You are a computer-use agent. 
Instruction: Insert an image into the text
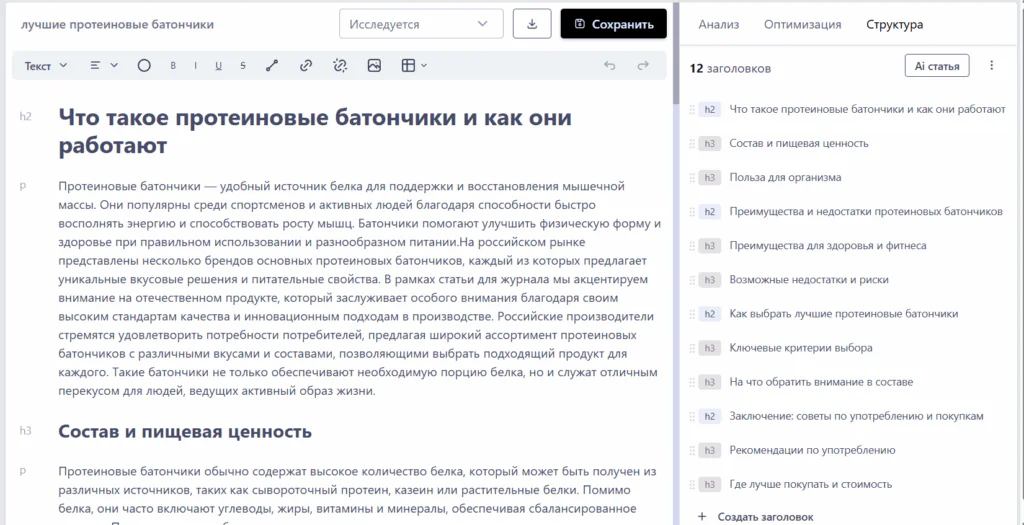tap(374, 65)
